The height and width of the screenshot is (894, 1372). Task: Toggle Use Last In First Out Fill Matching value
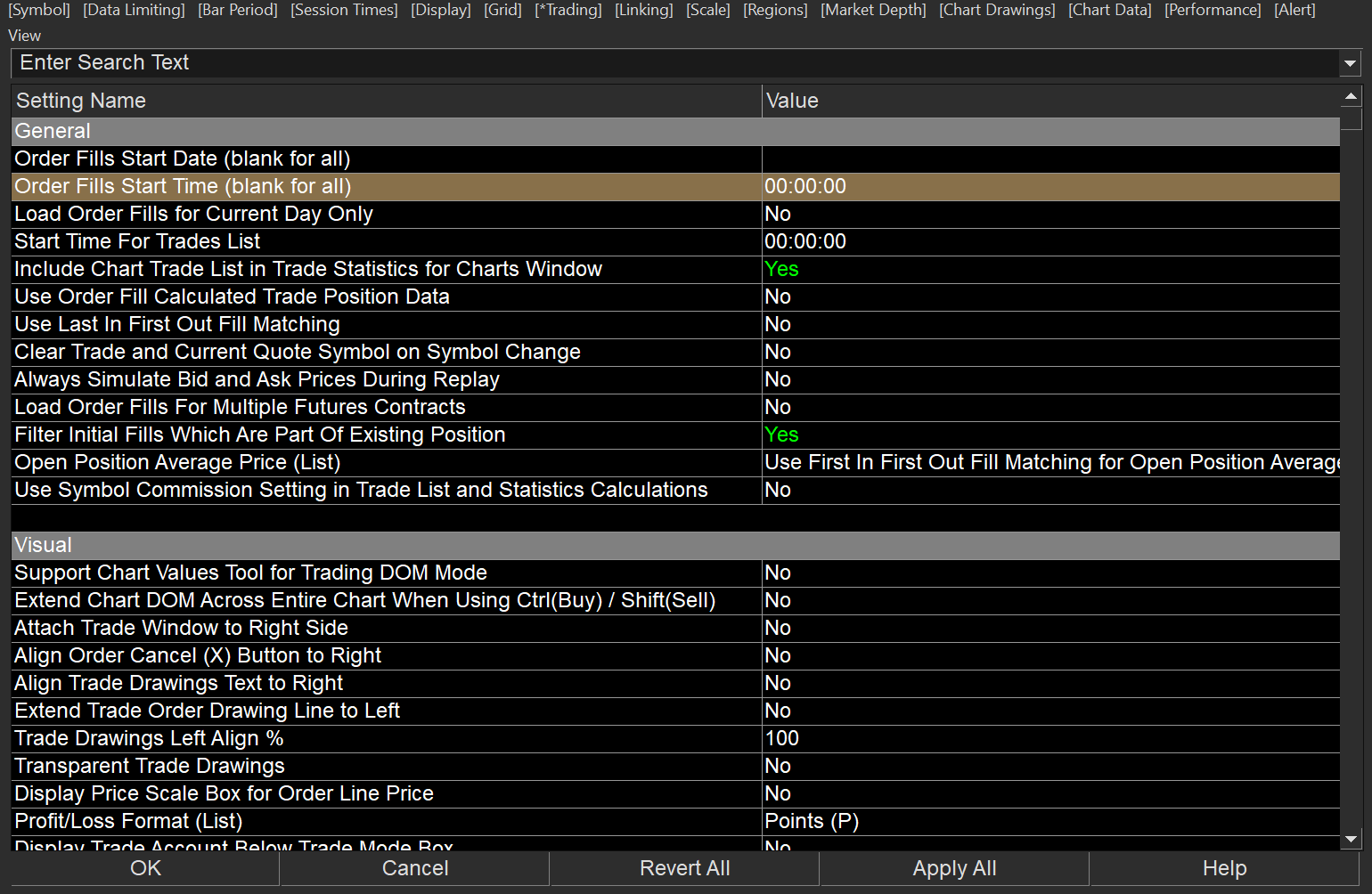(1051, 324)
